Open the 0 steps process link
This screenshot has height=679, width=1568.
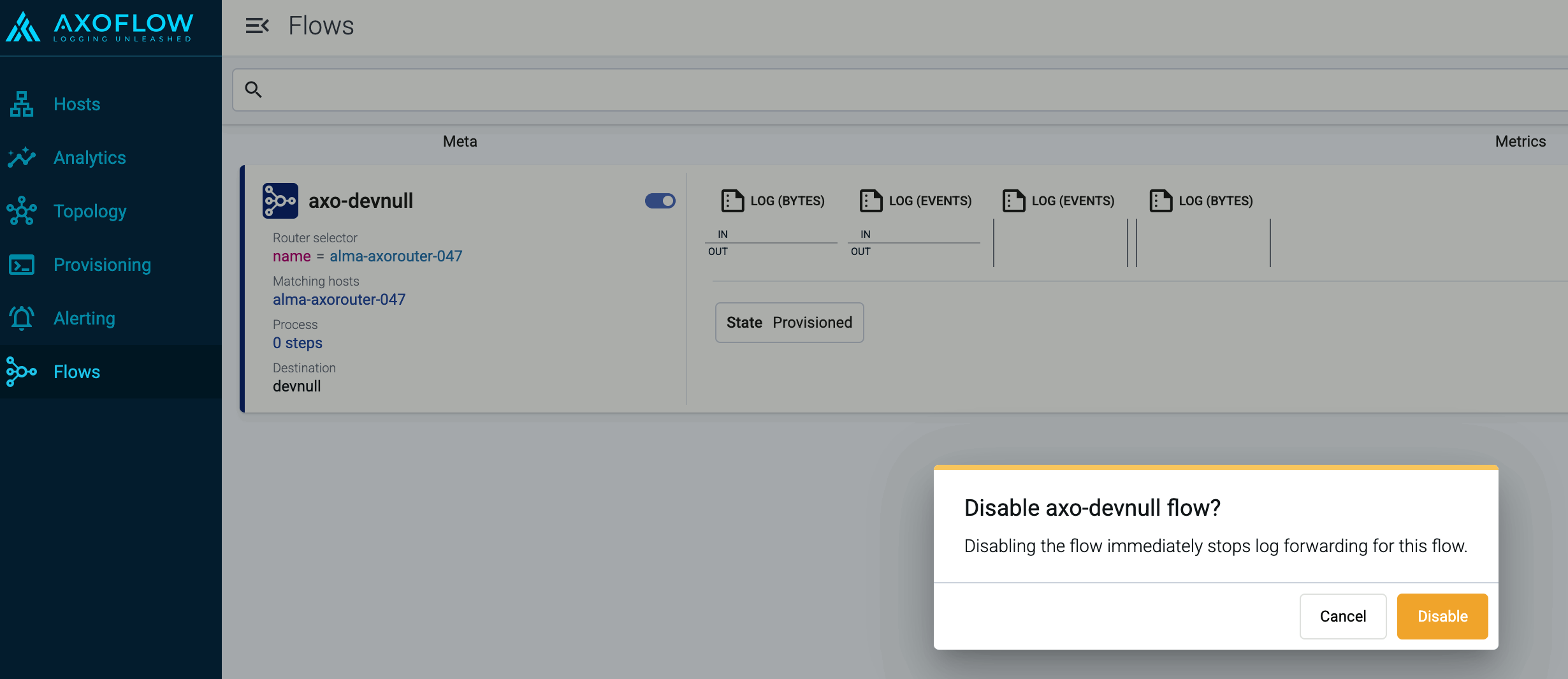click(x=298, y=343)
